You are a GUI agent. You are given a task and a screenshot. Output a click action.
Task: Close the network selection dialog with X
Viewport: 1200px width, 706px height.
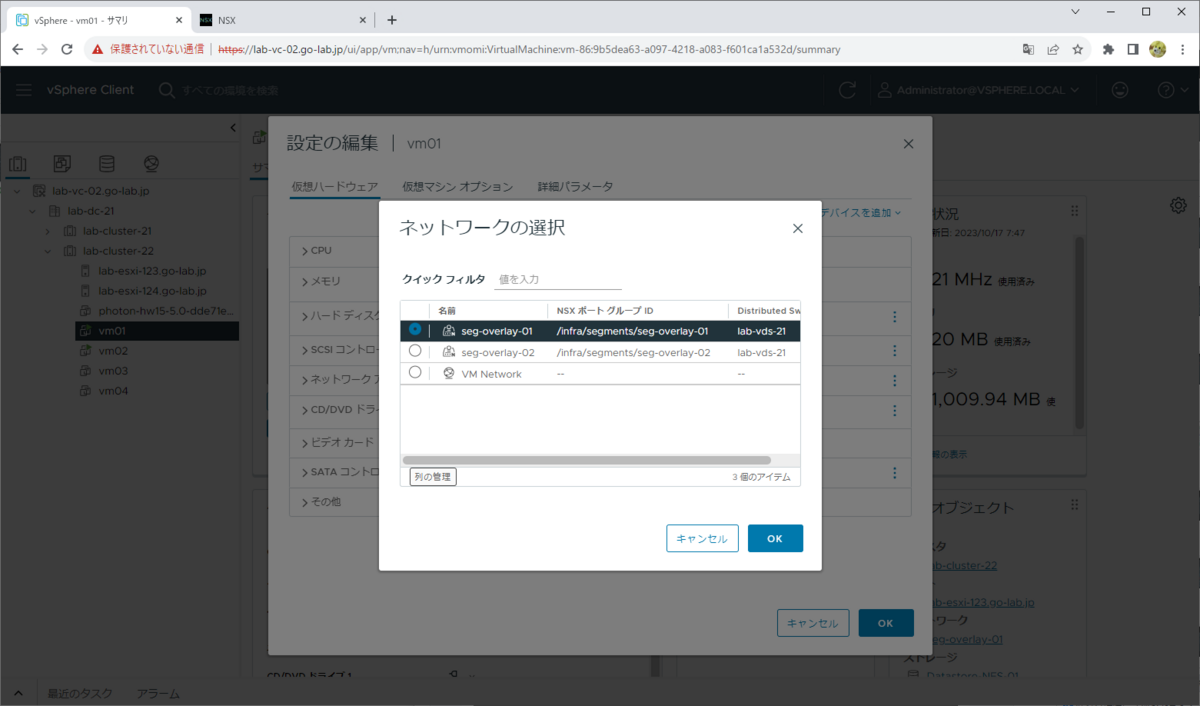point(797,228)
